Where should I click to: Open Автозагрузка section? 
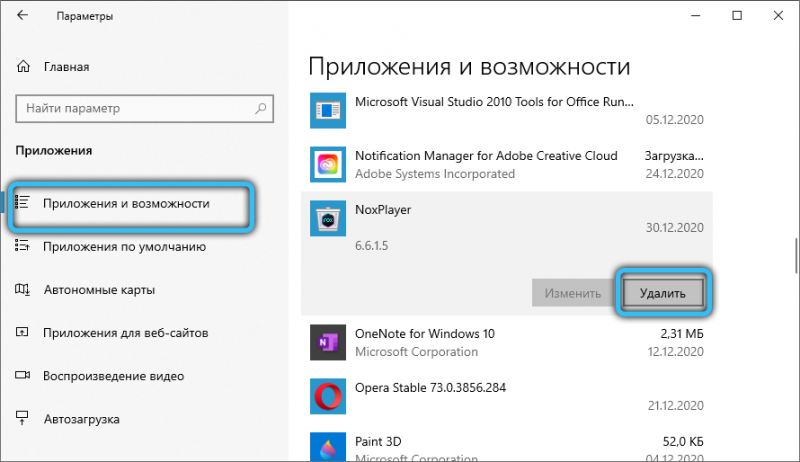pos(82,419)
